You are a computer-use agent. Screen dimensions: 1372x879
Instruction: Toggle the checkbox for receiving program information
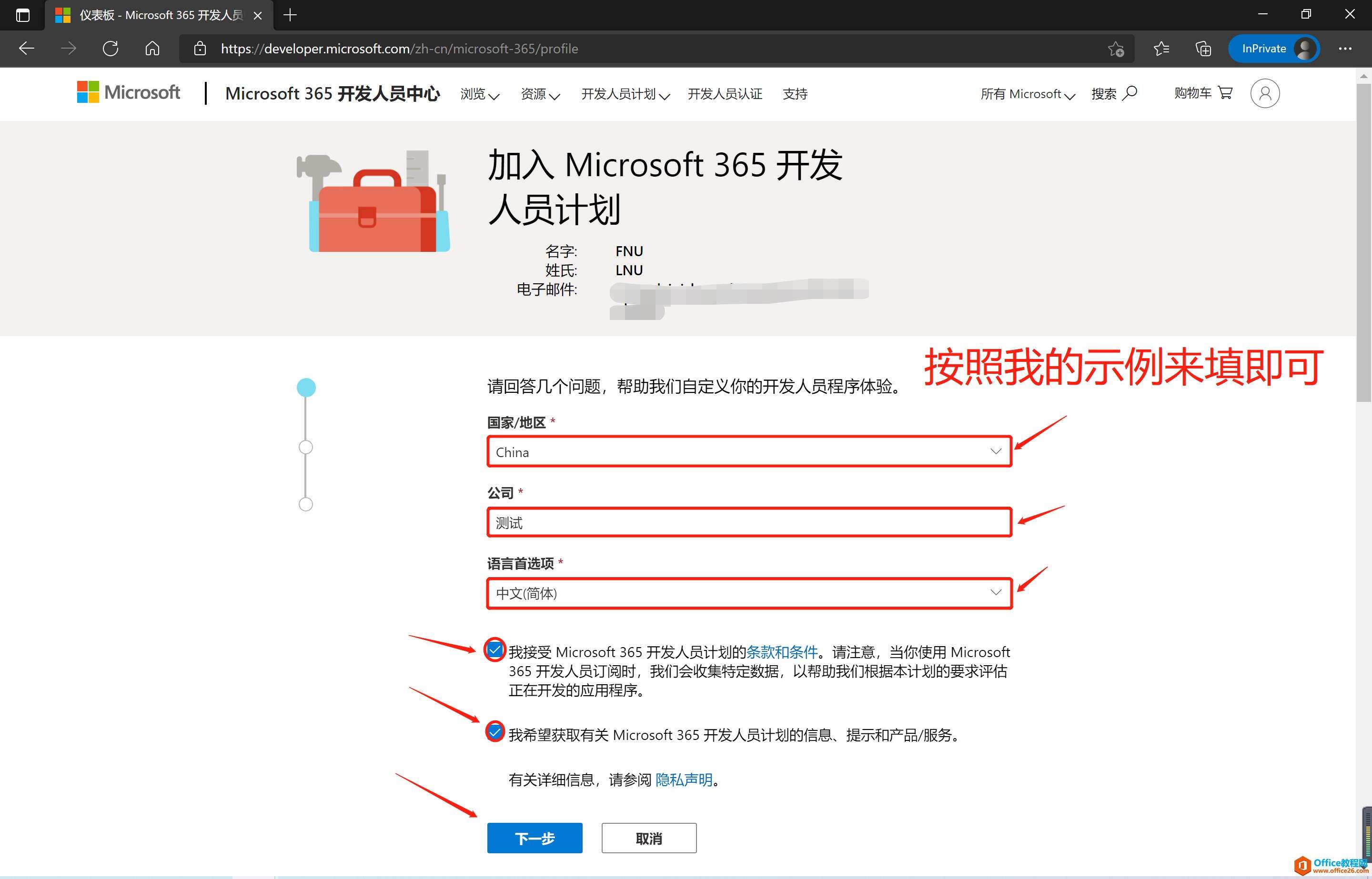pos(495,732)
